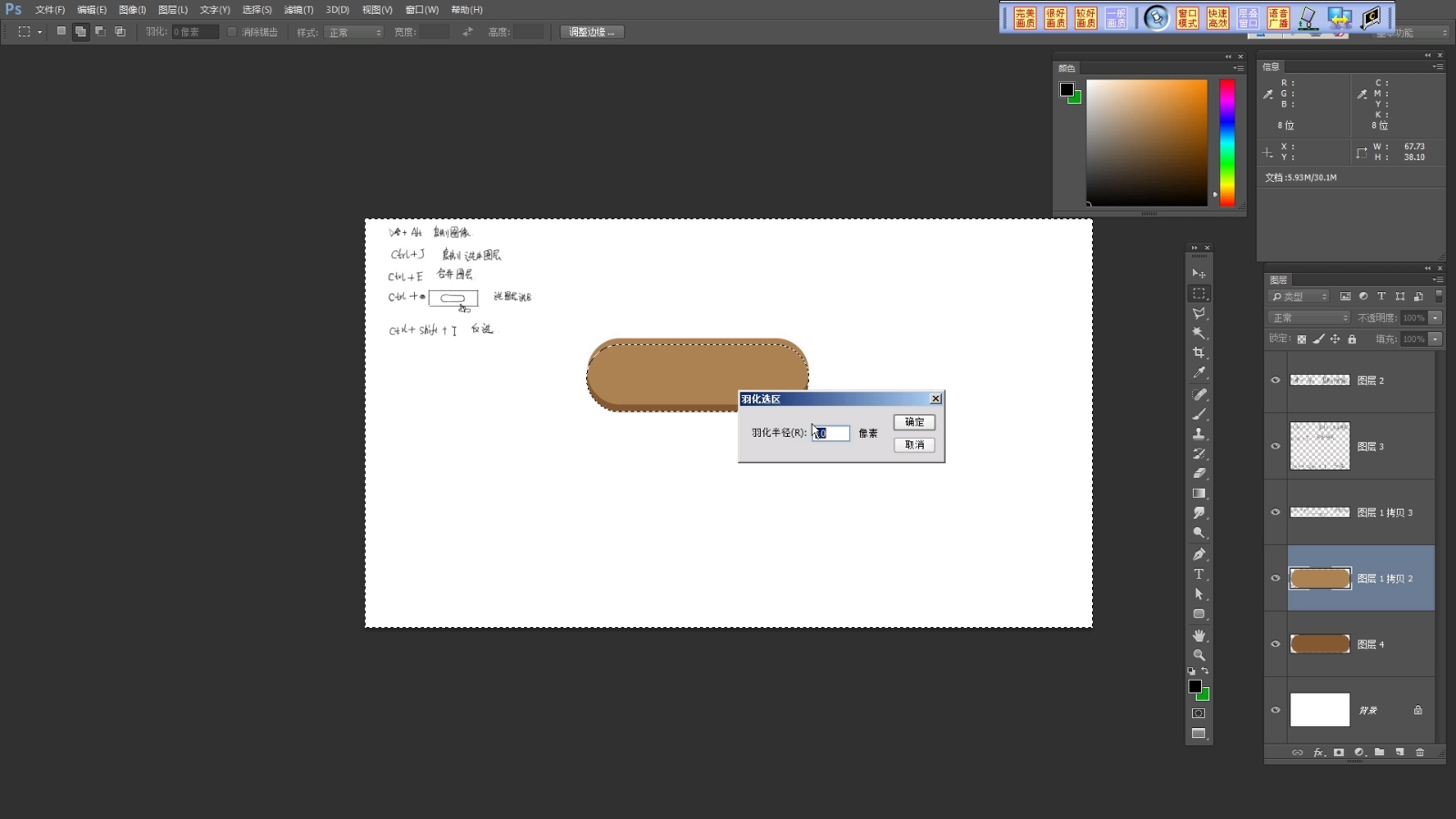1456x819 pixels.
Task: Select the Eraser tool
Action: pyautogui.click(x=1198, y=473)
